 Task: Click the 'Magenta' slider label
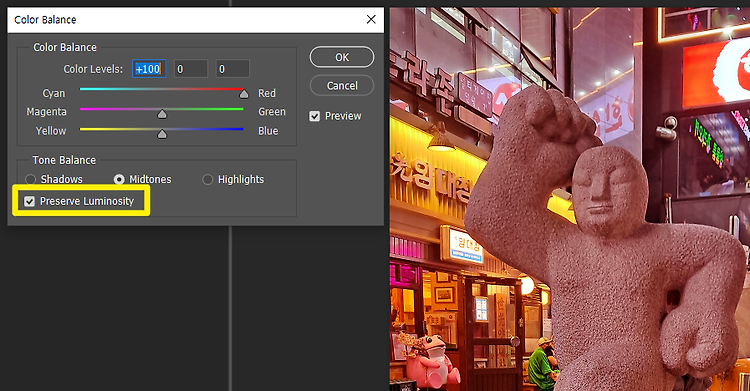[46, 112]
